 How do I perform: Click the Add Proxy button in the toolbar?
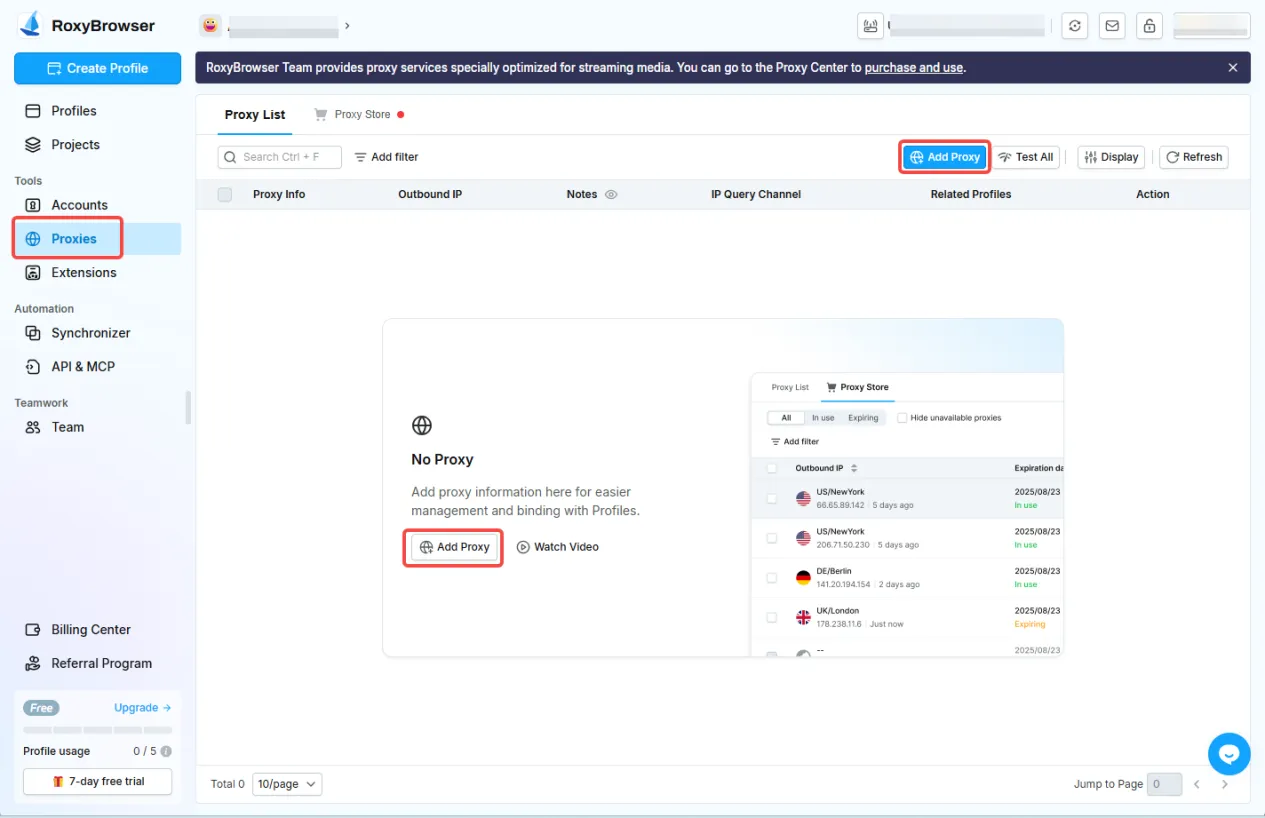[943, 157]
